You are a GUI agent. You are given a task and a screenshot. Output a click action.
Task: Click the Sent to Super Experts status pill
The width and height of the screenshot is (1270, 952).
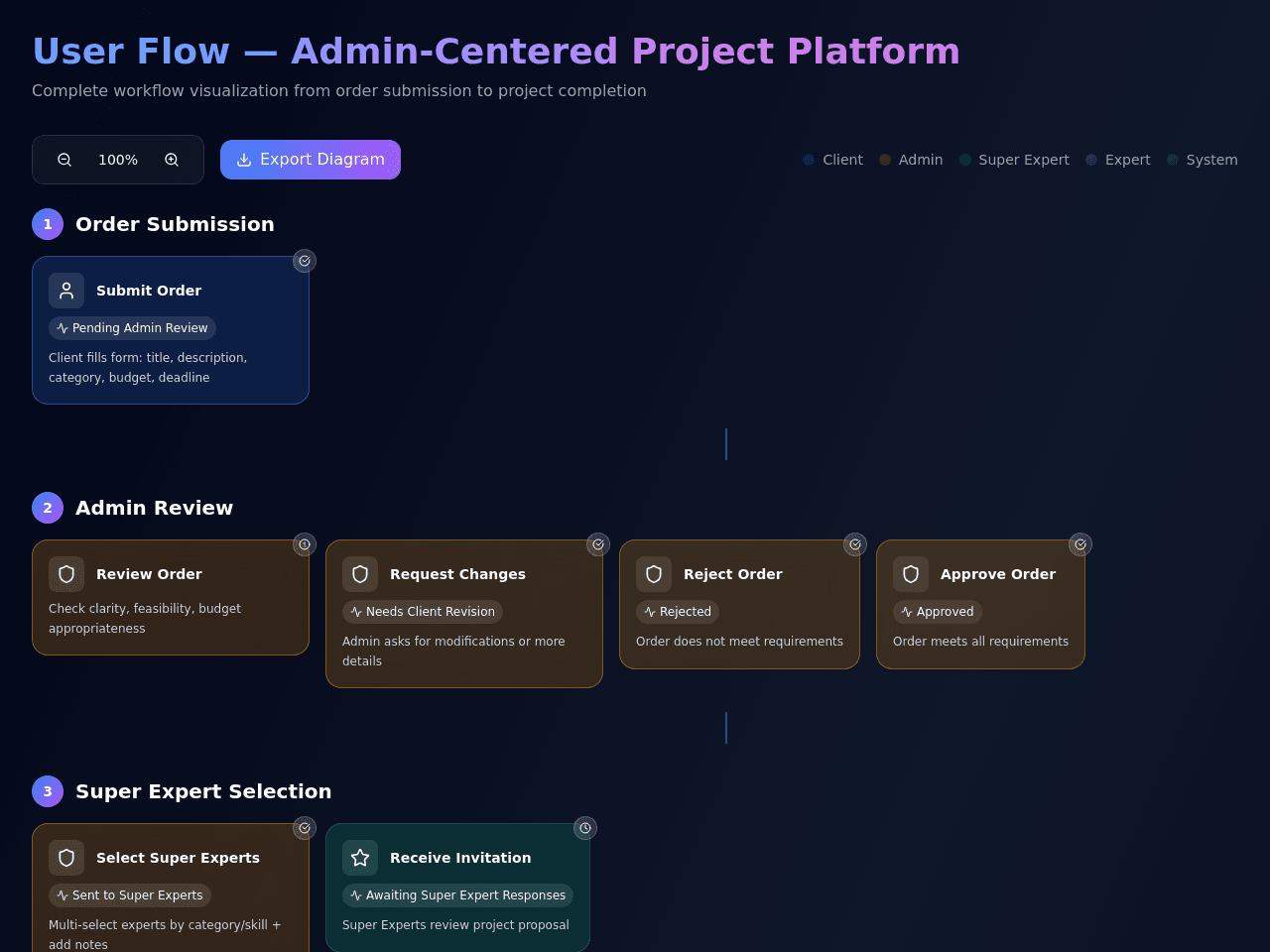(x=130, y=895)
